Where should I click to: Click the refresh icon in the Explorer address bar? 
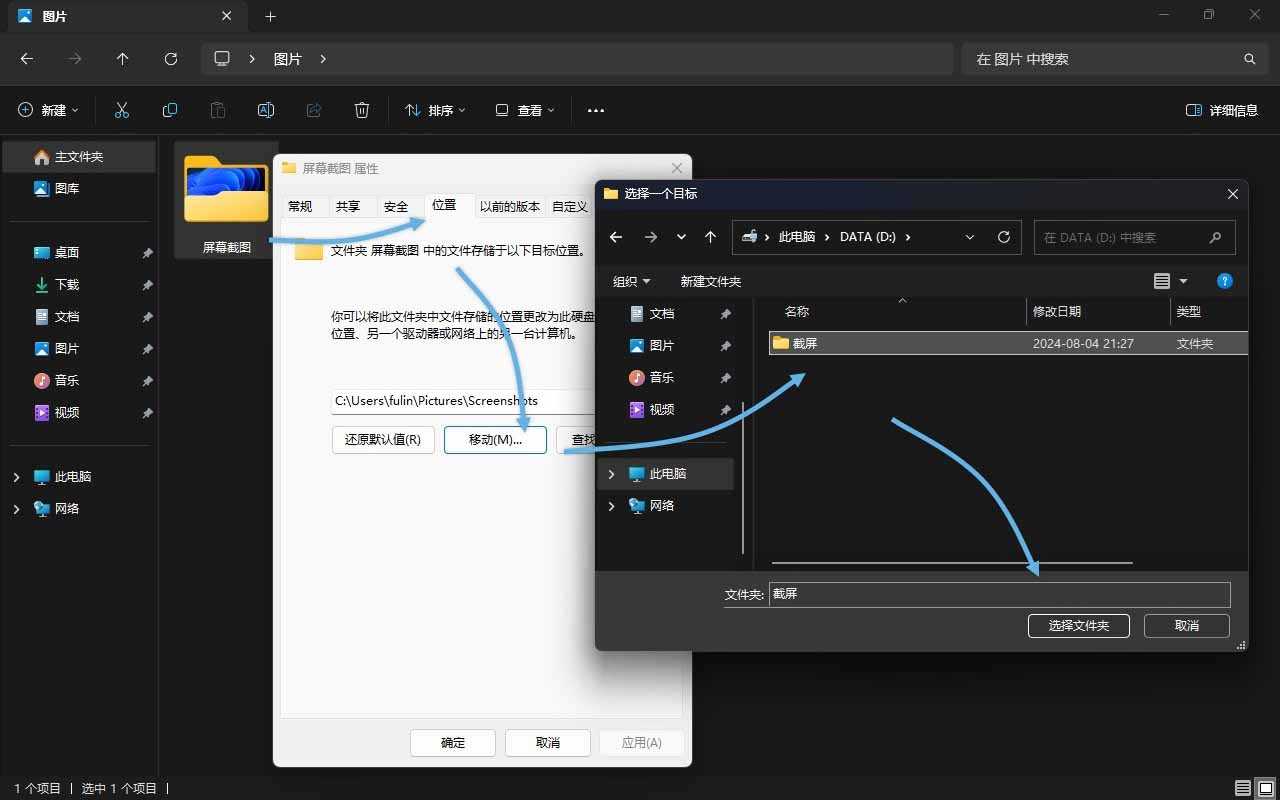[170, 59]
